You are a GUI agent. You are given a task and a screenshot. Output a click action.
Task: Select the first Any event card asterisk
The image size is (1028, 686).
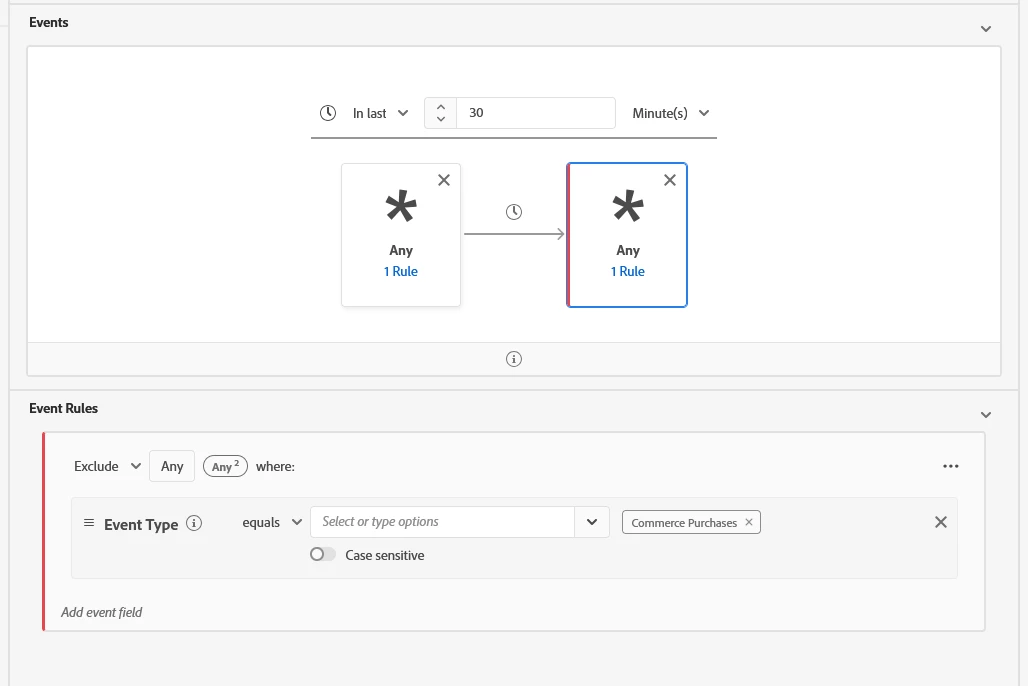click(x=401, y=207)
